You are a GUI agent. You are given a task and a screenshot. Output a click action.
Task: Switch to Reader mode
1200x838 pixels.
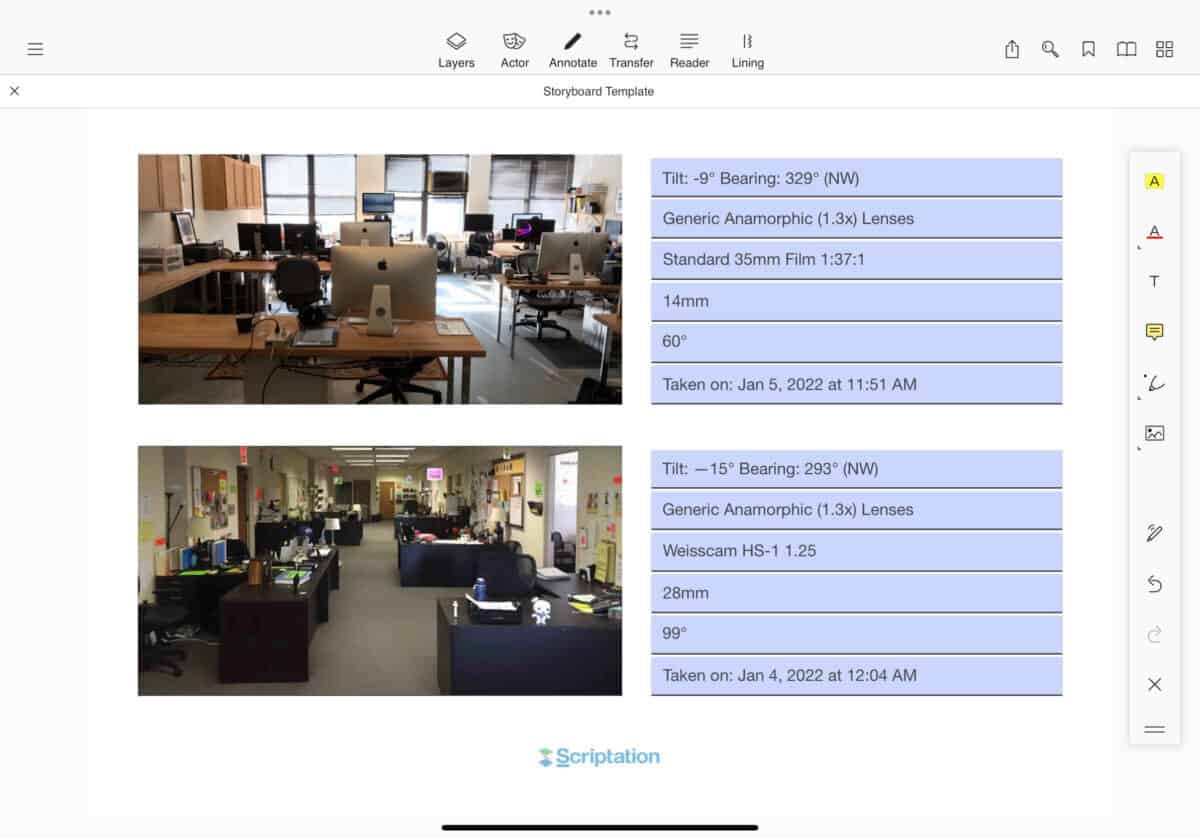689,48
